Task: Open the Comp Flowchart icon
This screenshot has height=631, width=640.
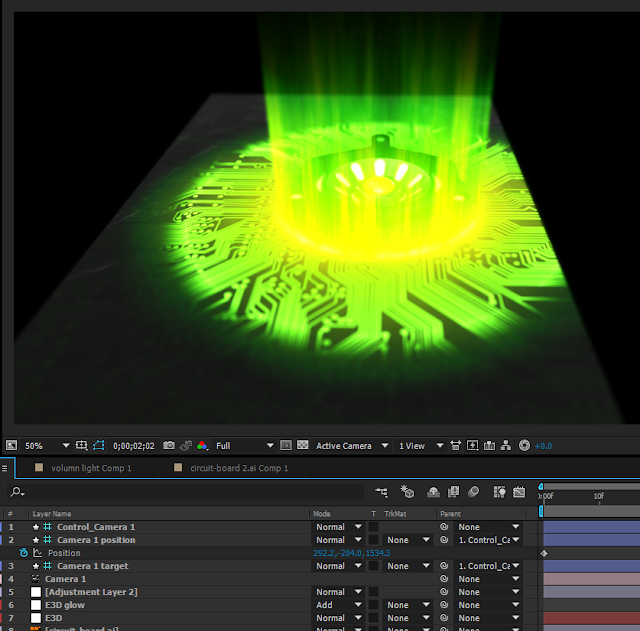Action: click(506, 445)
